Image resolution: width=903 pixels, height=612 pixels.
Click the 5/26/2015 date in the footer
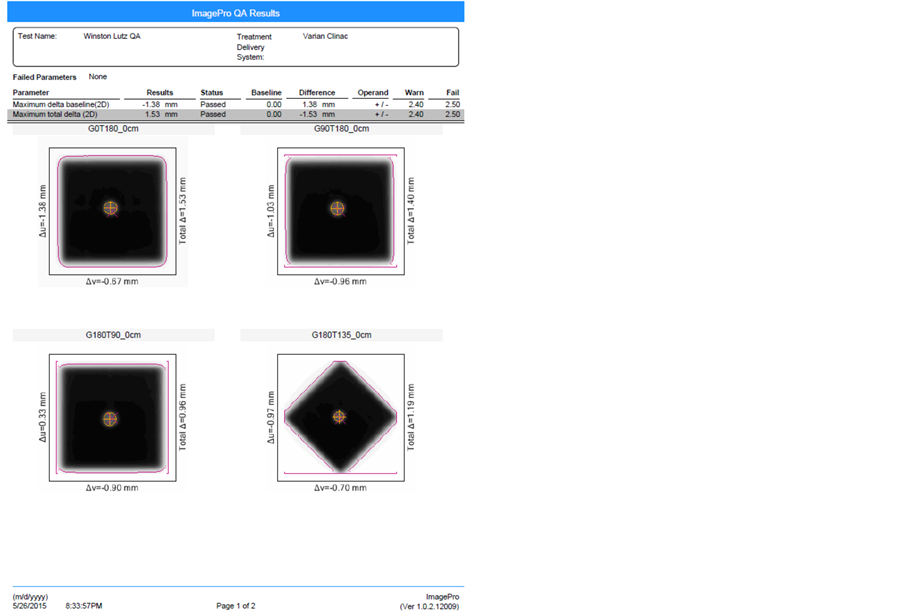click(29, 606)
